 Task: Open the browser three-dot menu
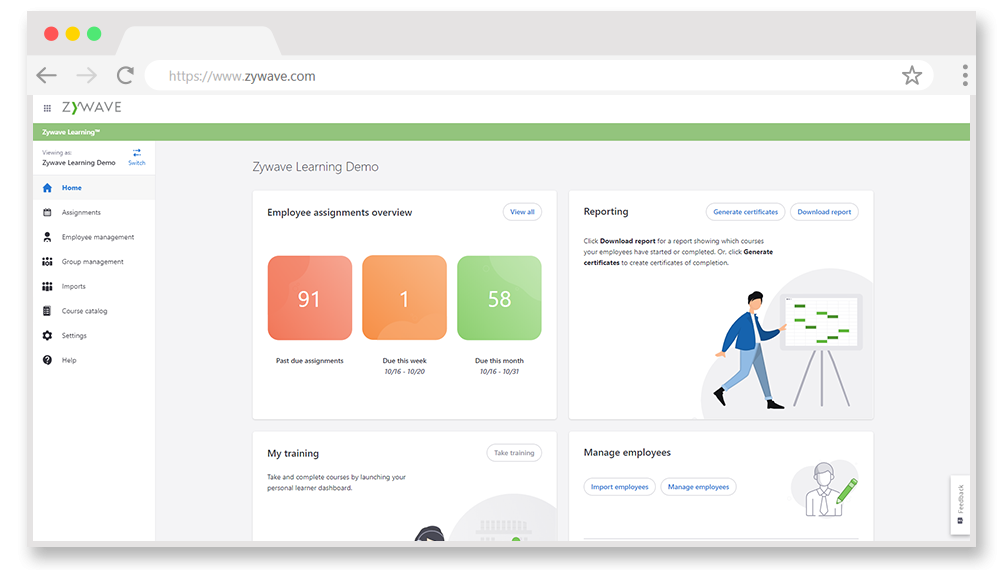[965, 75]
